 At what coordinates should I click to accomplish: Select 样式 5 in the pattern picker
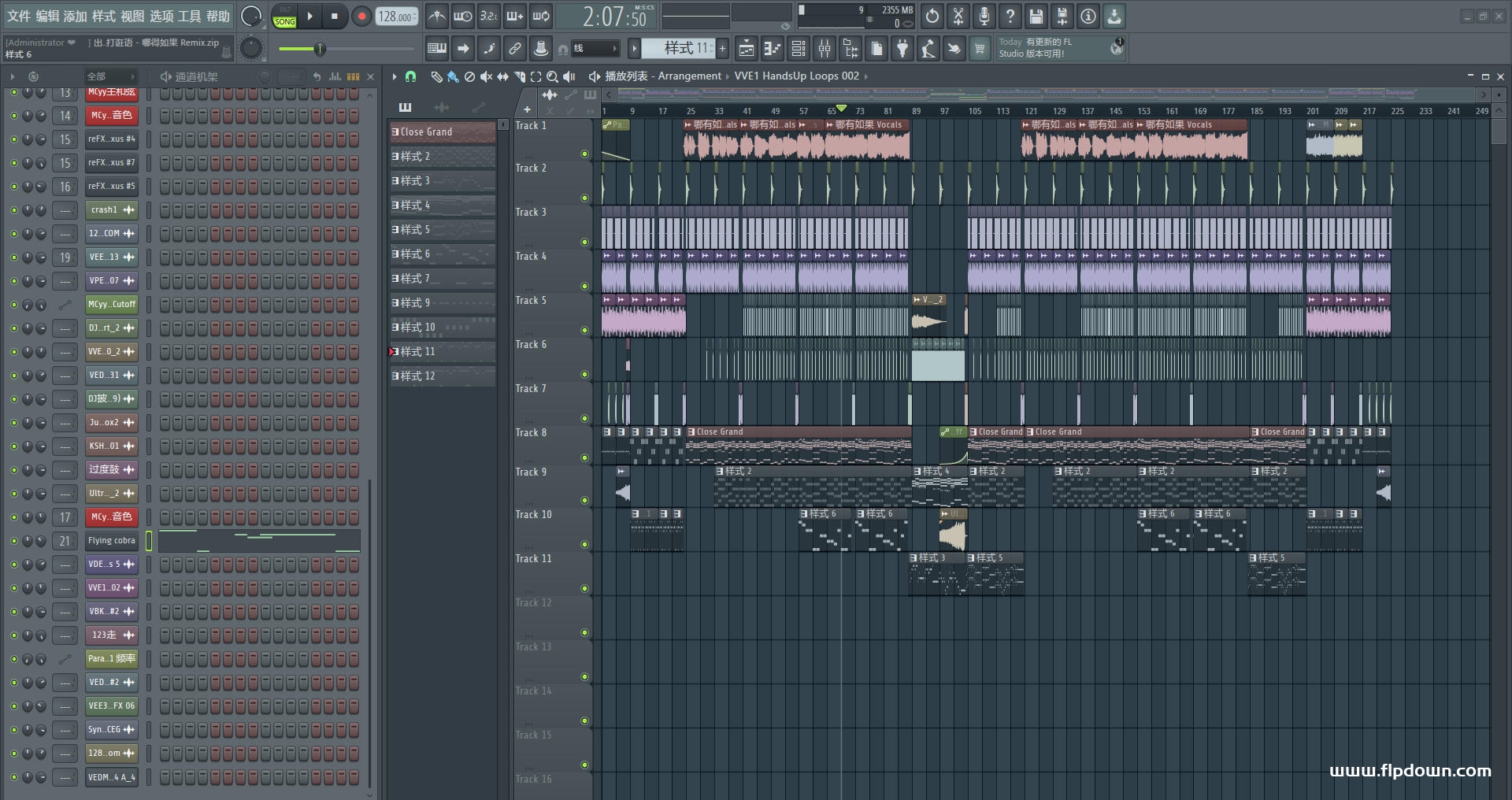click(x=443, y=230)
